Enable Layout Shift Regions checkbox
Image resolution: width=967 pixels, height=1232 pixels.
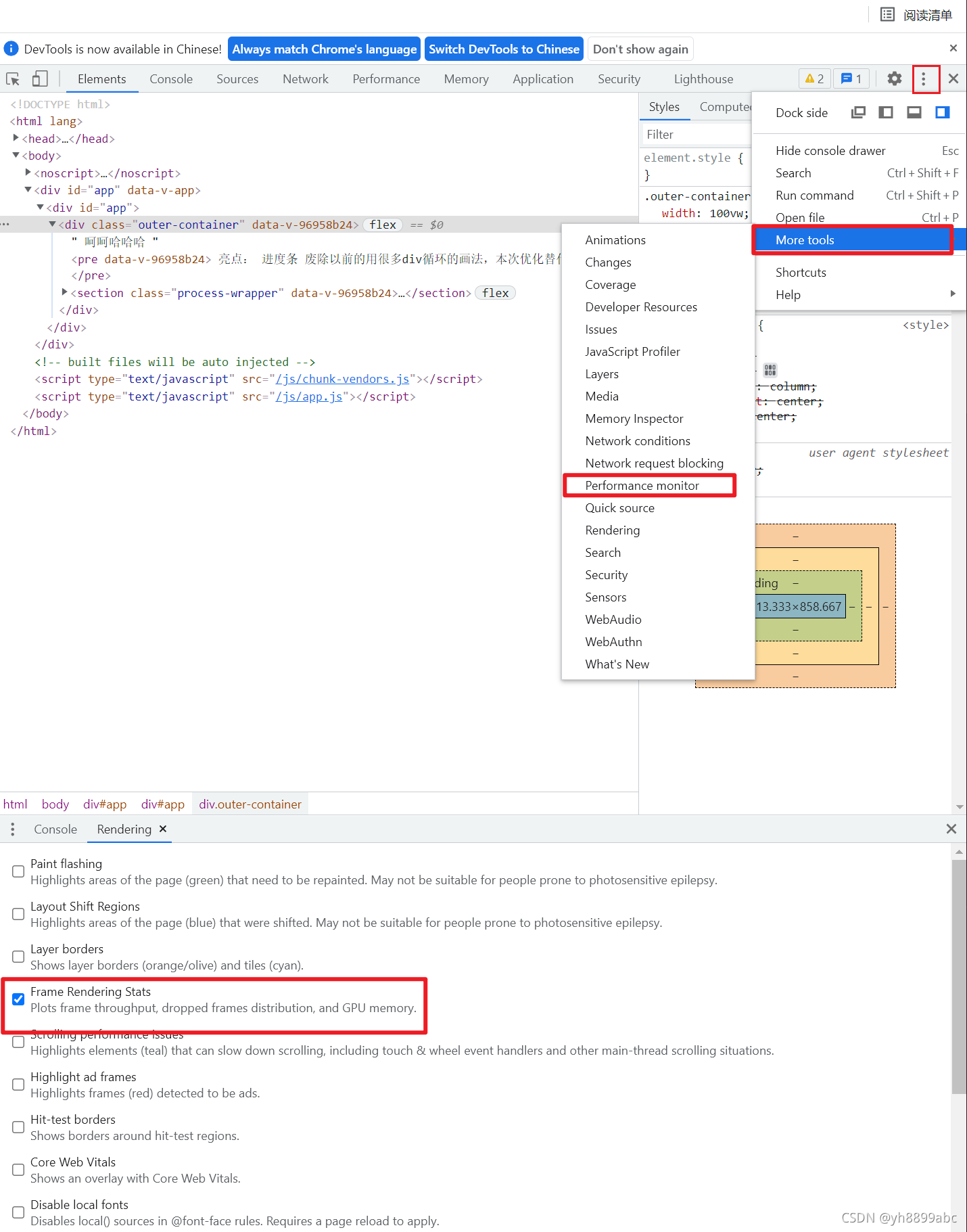(18, 914)
